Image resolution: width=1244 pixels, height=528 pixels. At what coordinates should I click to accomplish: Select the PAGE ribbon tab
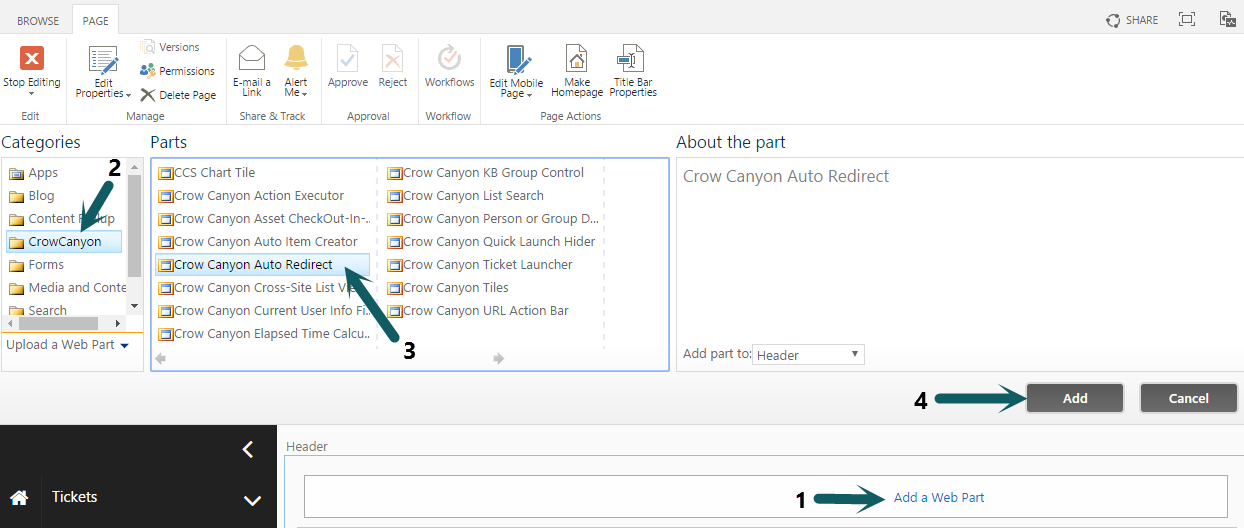point(96,20)
